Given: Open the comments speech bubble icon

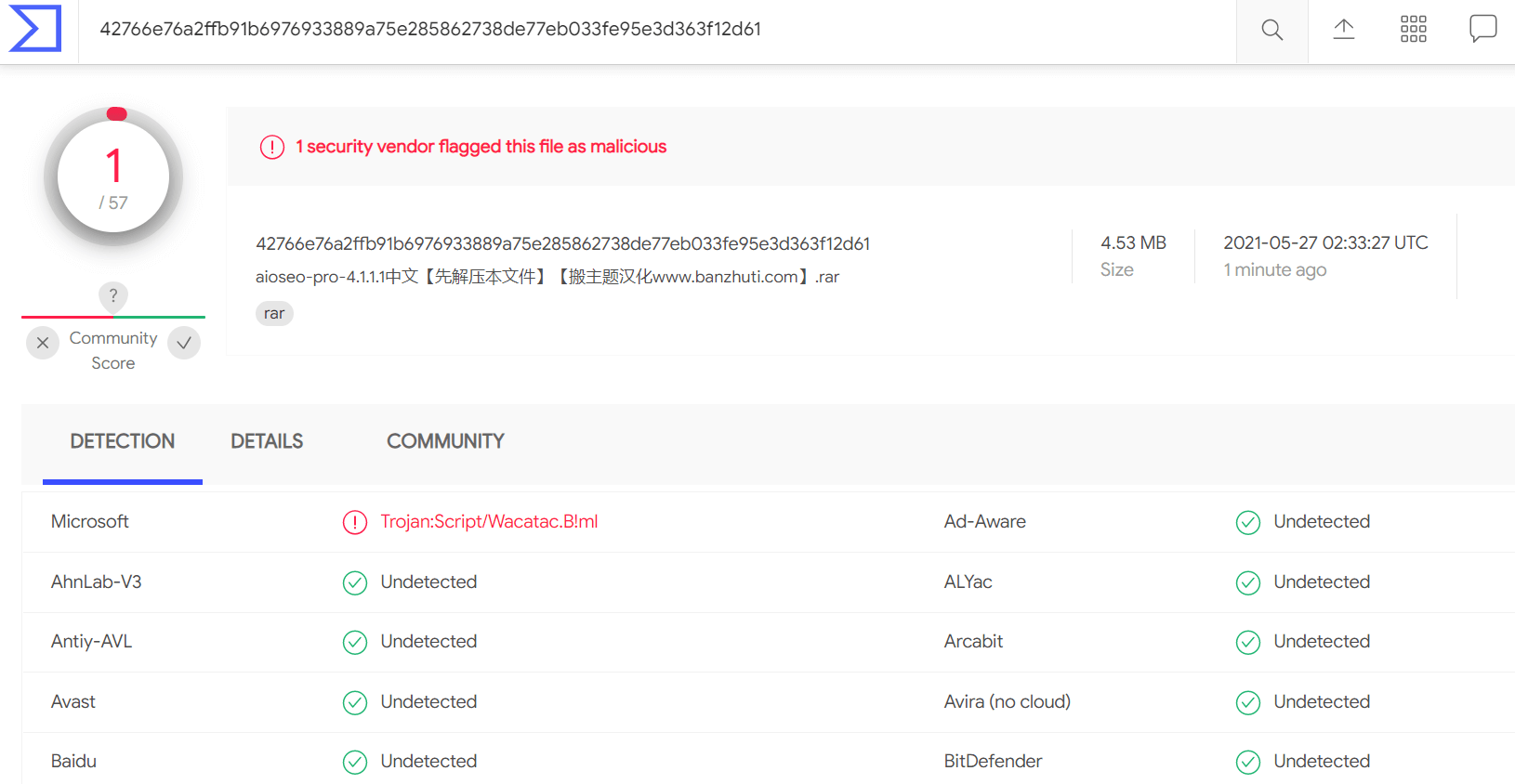Looking at the screenshot, I should point(1482,29).
